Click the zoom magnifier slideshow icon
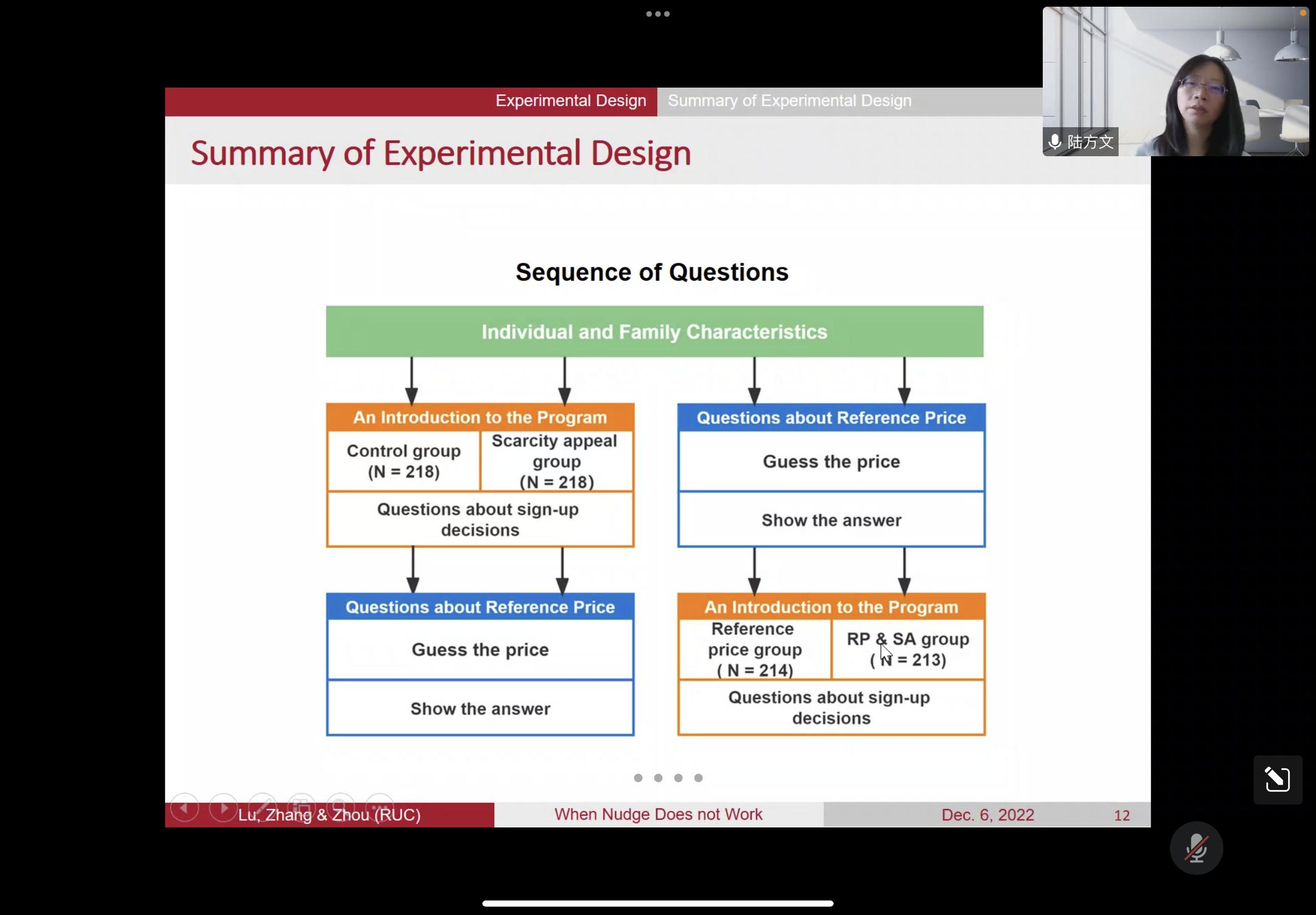1316x915 pixels. 340,807
